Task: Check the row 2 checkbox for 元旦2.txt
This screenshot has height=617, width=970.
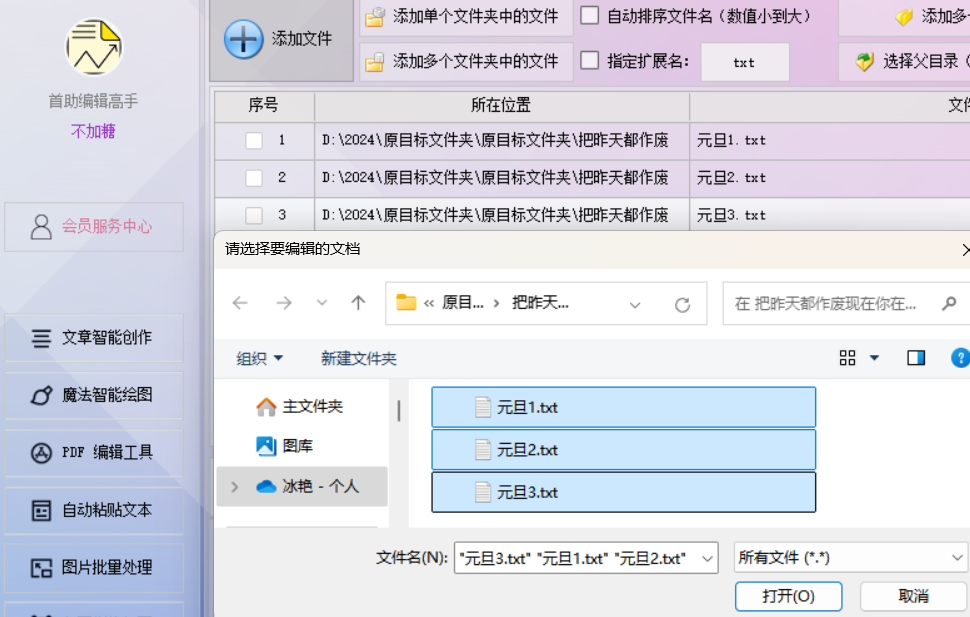Action: point(254,178)
